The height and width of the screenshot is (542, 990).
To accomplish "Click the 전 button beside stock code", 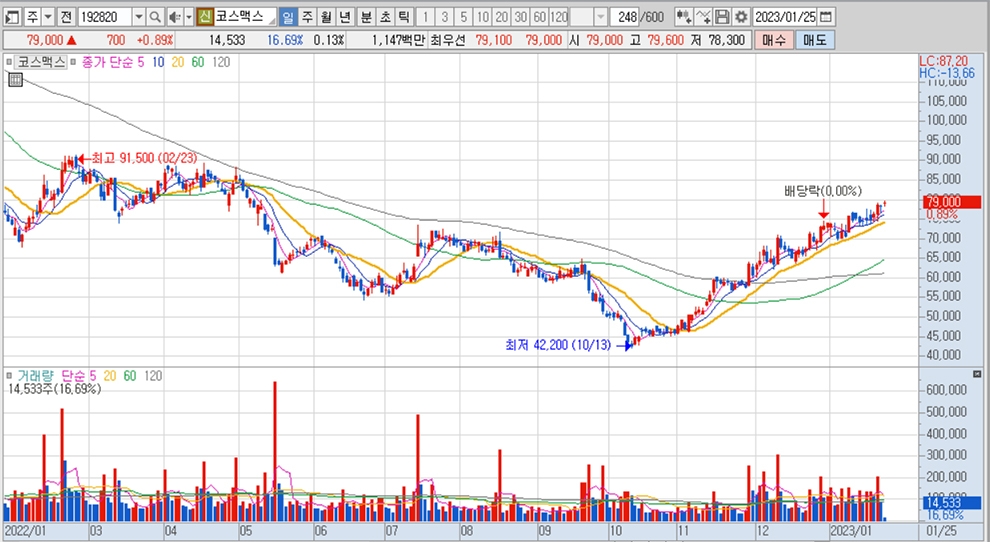I will (x=66, y=16).
